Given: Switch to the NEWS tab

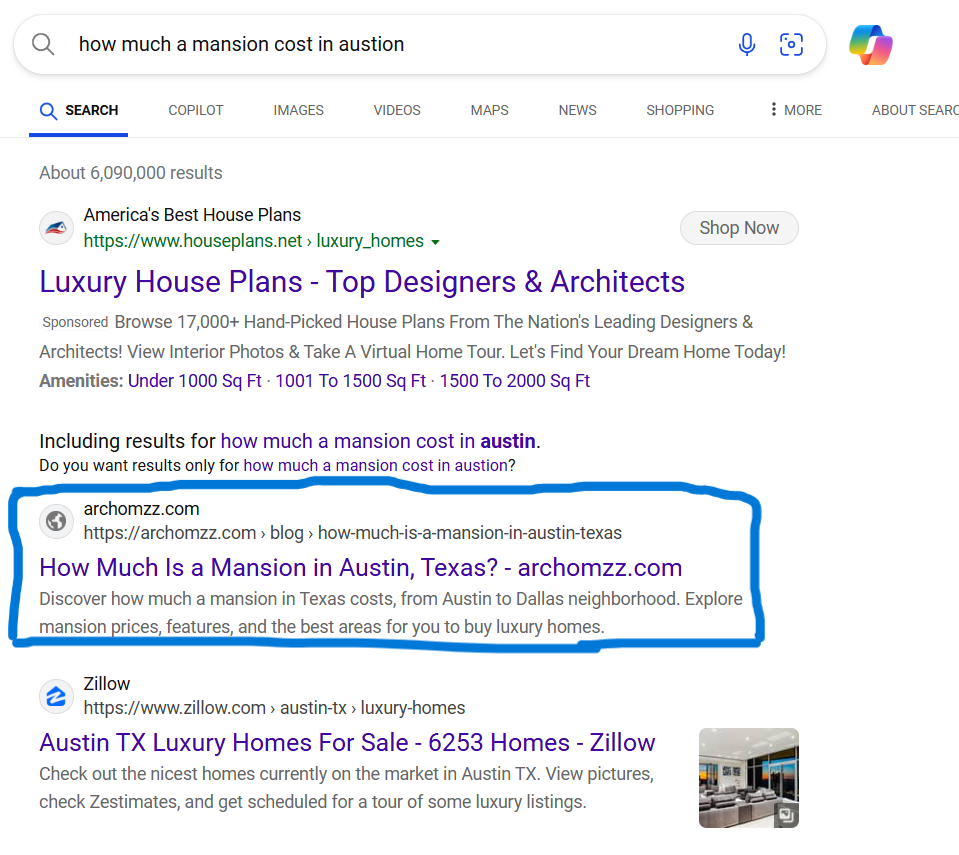Looking at the screenshot, I should (x=577, y=110).
